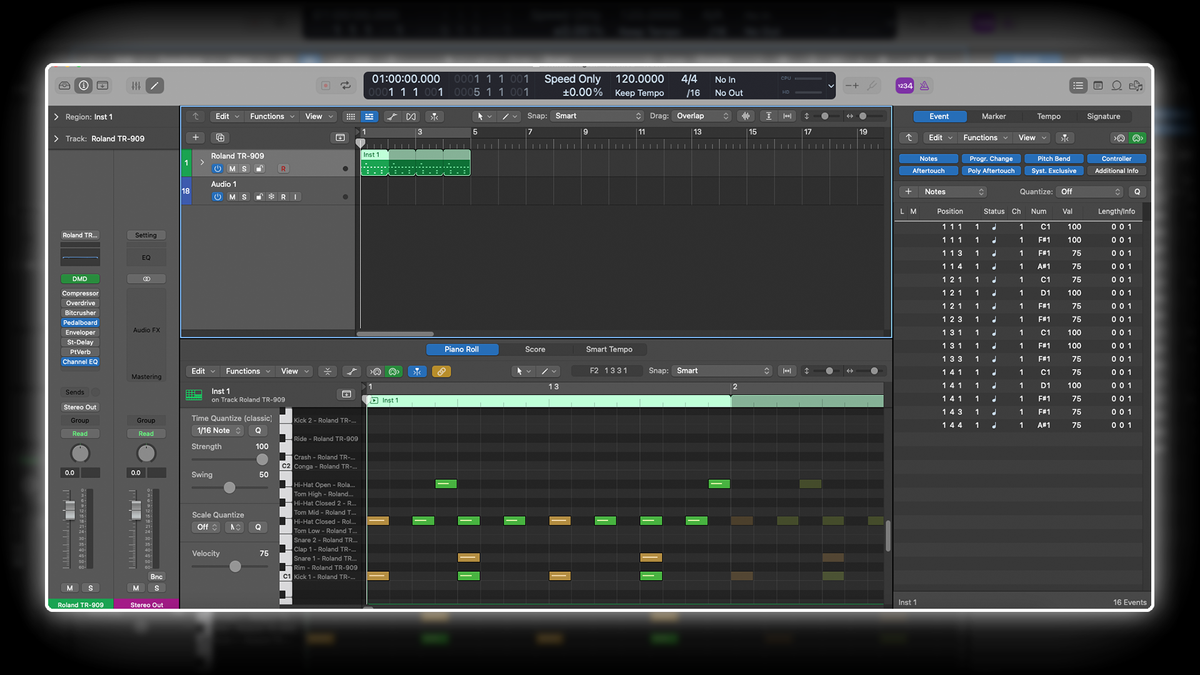Open the Mixer from control bar
The width and height of the screenshot is (1200, 675).
coord(136,86)
